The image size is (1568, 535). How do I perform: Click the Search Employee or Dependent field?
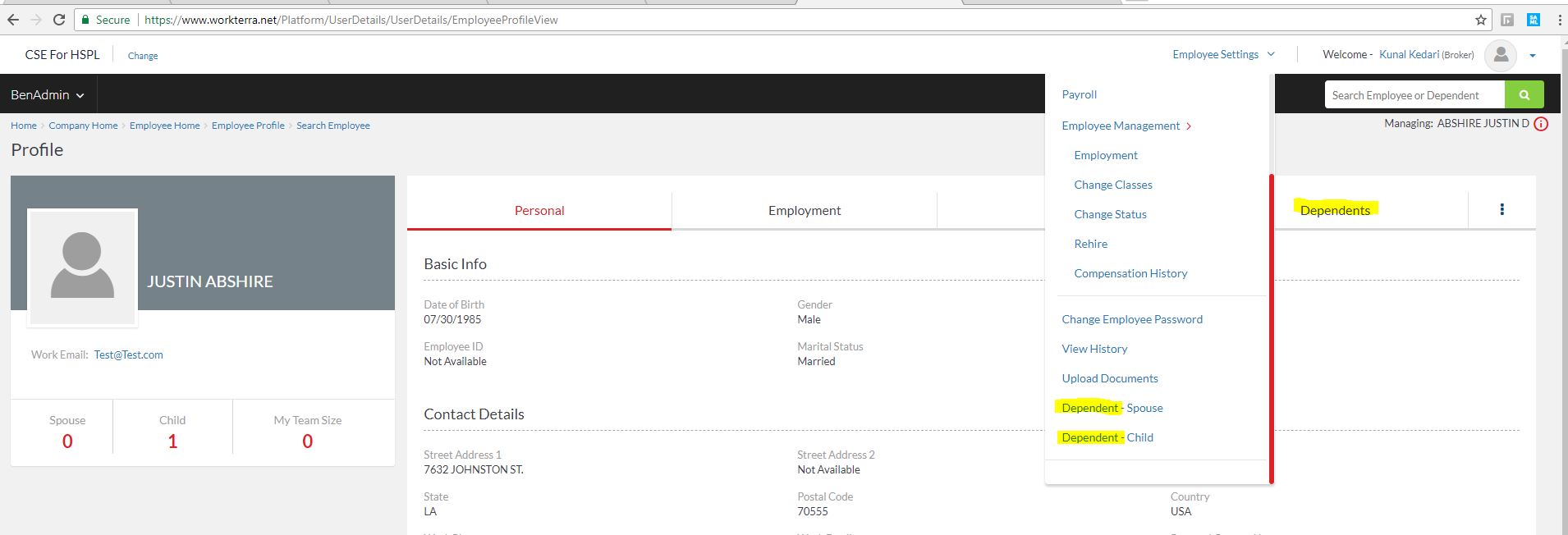[x=1413, y=95]
